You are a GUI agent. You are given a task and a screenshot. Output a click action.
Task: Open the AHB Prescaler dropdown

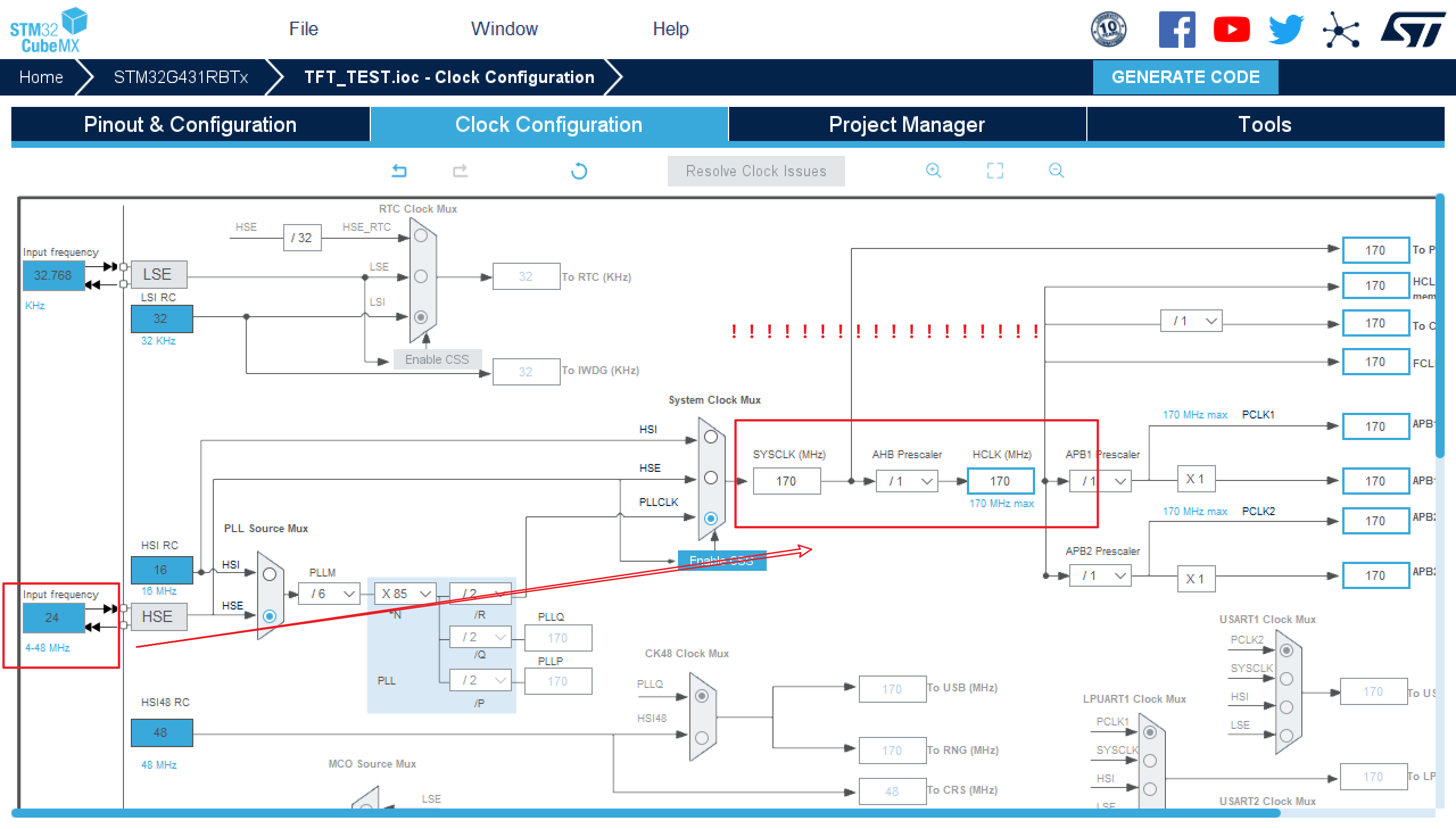907,481
